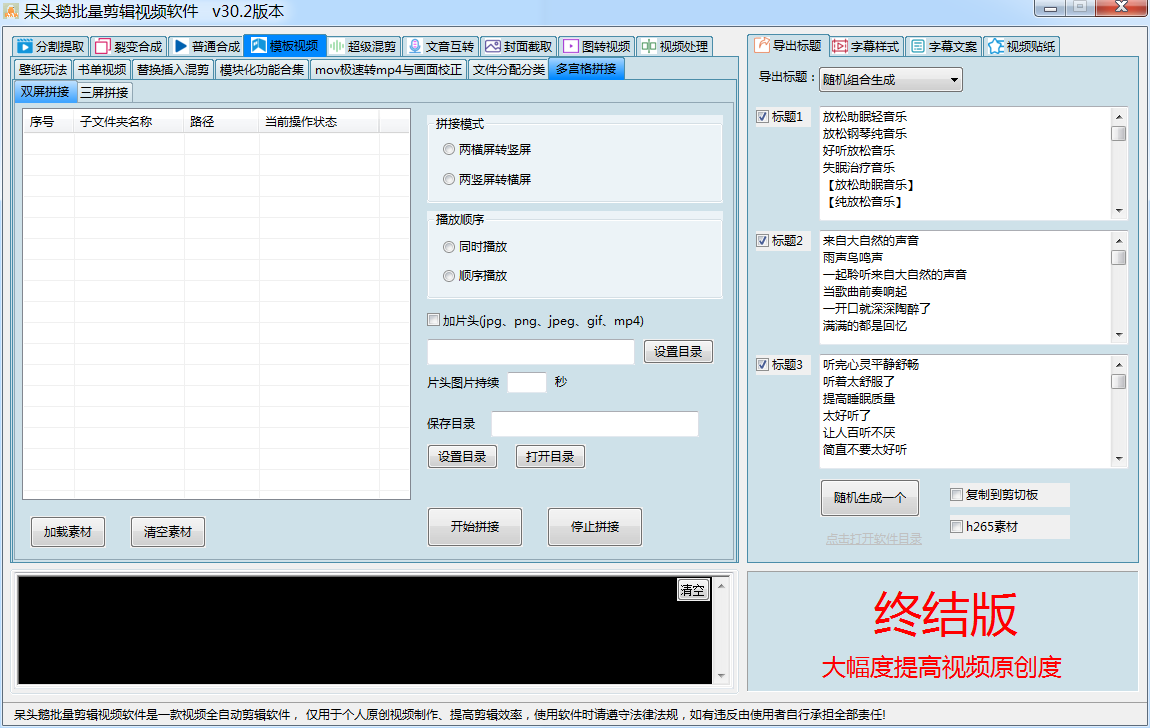Click 标题1 list scrollbar down arrow
Screen dimensions: 1150x728
tap(1119, 211)
